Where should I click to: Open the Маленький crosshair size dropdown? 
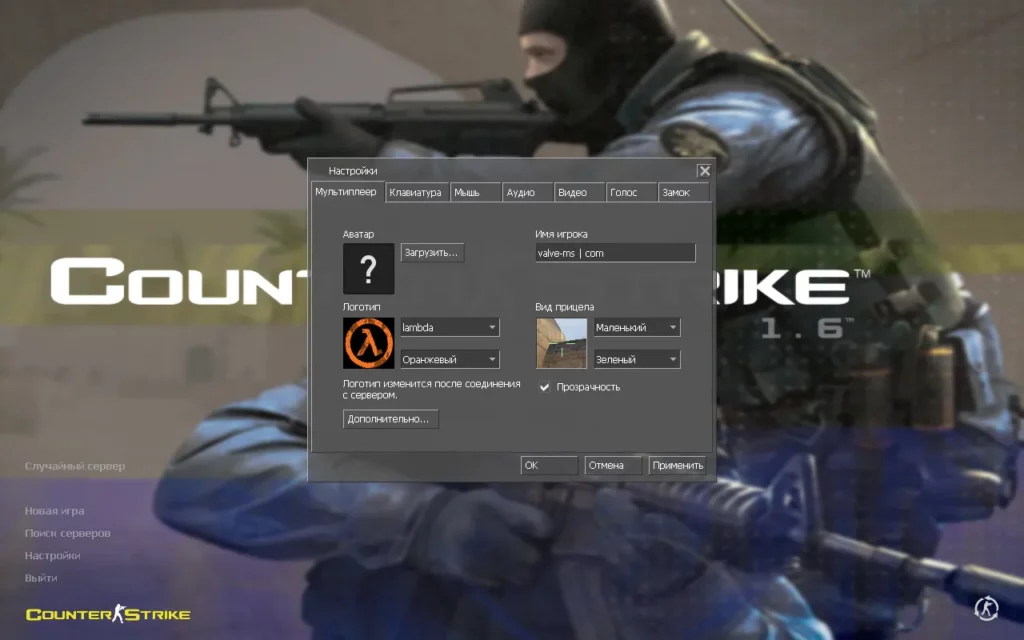636,327
